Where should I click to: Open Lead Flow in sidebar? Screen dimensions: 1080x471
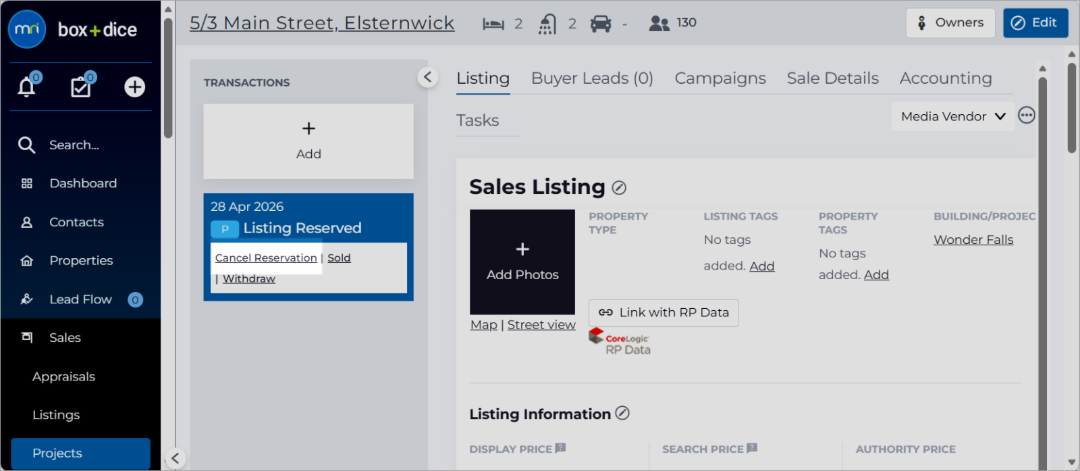point(81,300)
